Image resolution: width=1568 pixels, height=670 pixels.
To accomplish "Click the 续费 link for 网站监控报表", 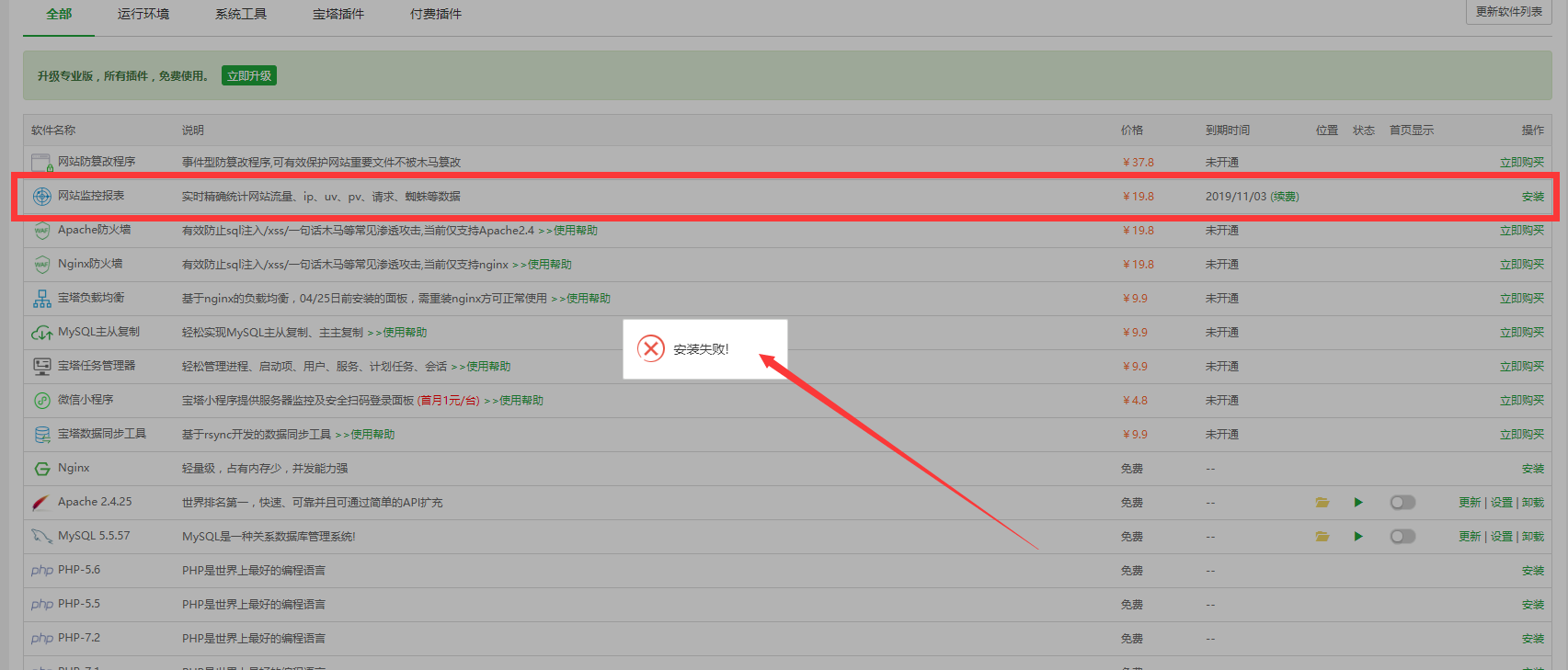I will [1285, 197].
